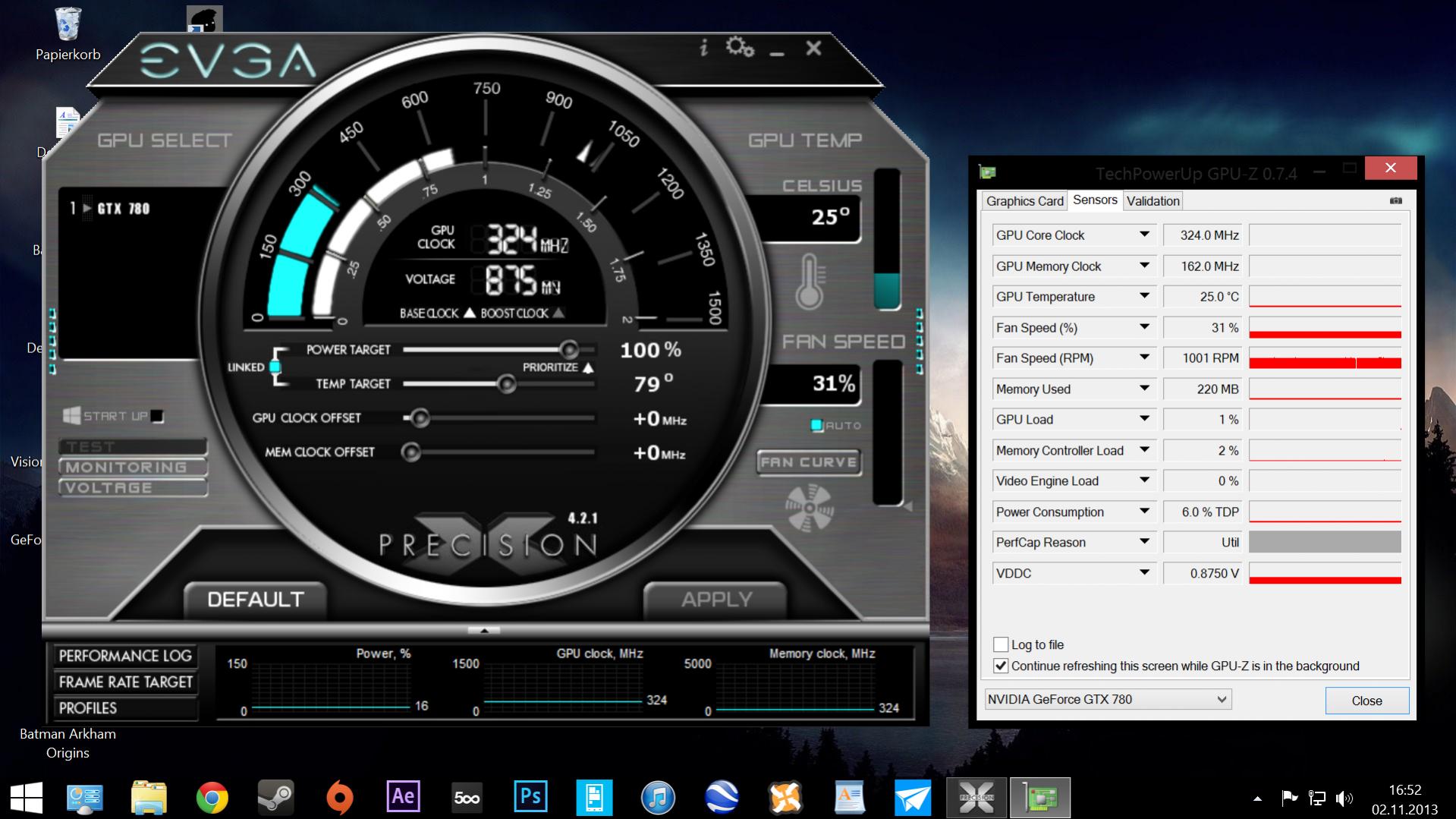The height and width of the screenshot is (819, 1456).
Task: Open GPU Memory Clock sensor dropdown
Action: (1144, 266)
